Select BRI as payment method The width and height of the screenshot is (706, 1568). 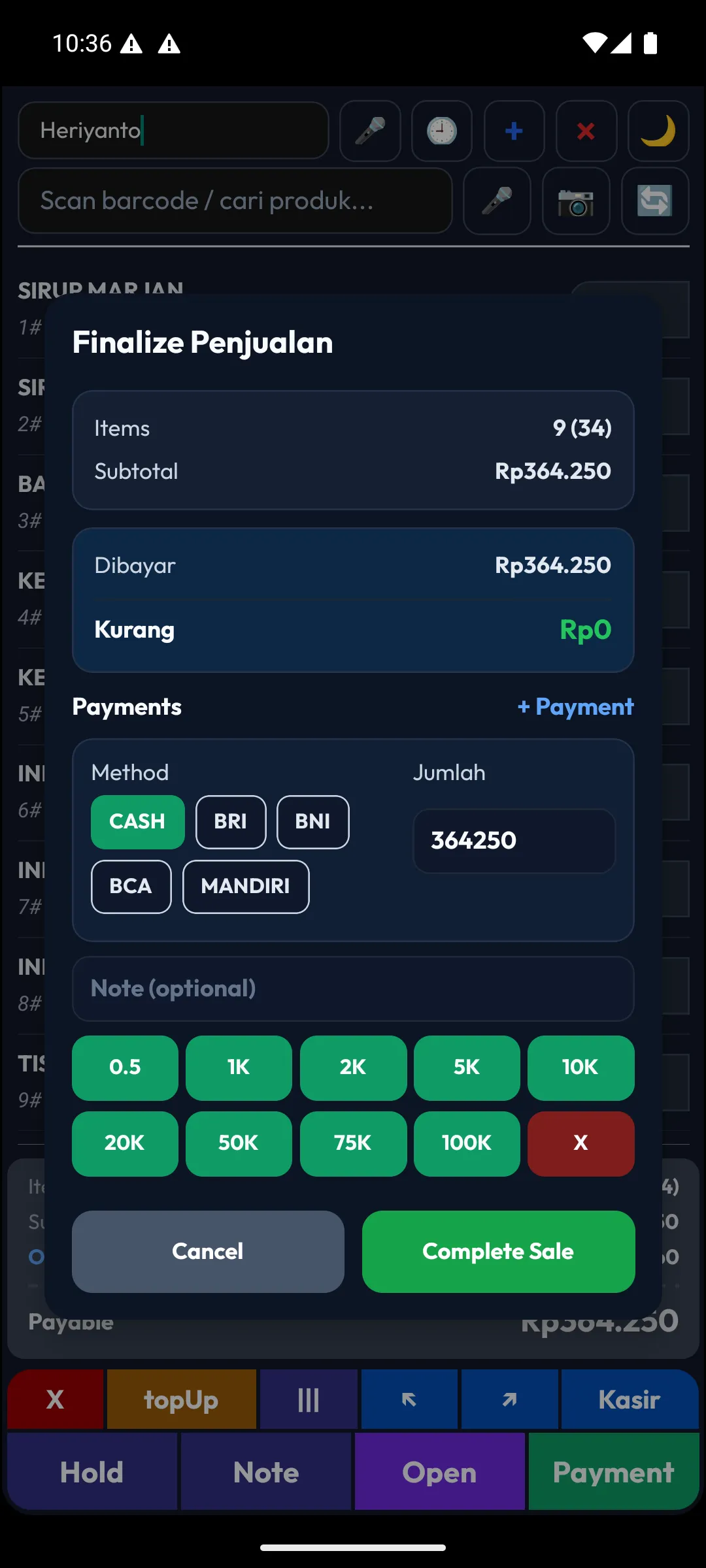tap(230, 822)
